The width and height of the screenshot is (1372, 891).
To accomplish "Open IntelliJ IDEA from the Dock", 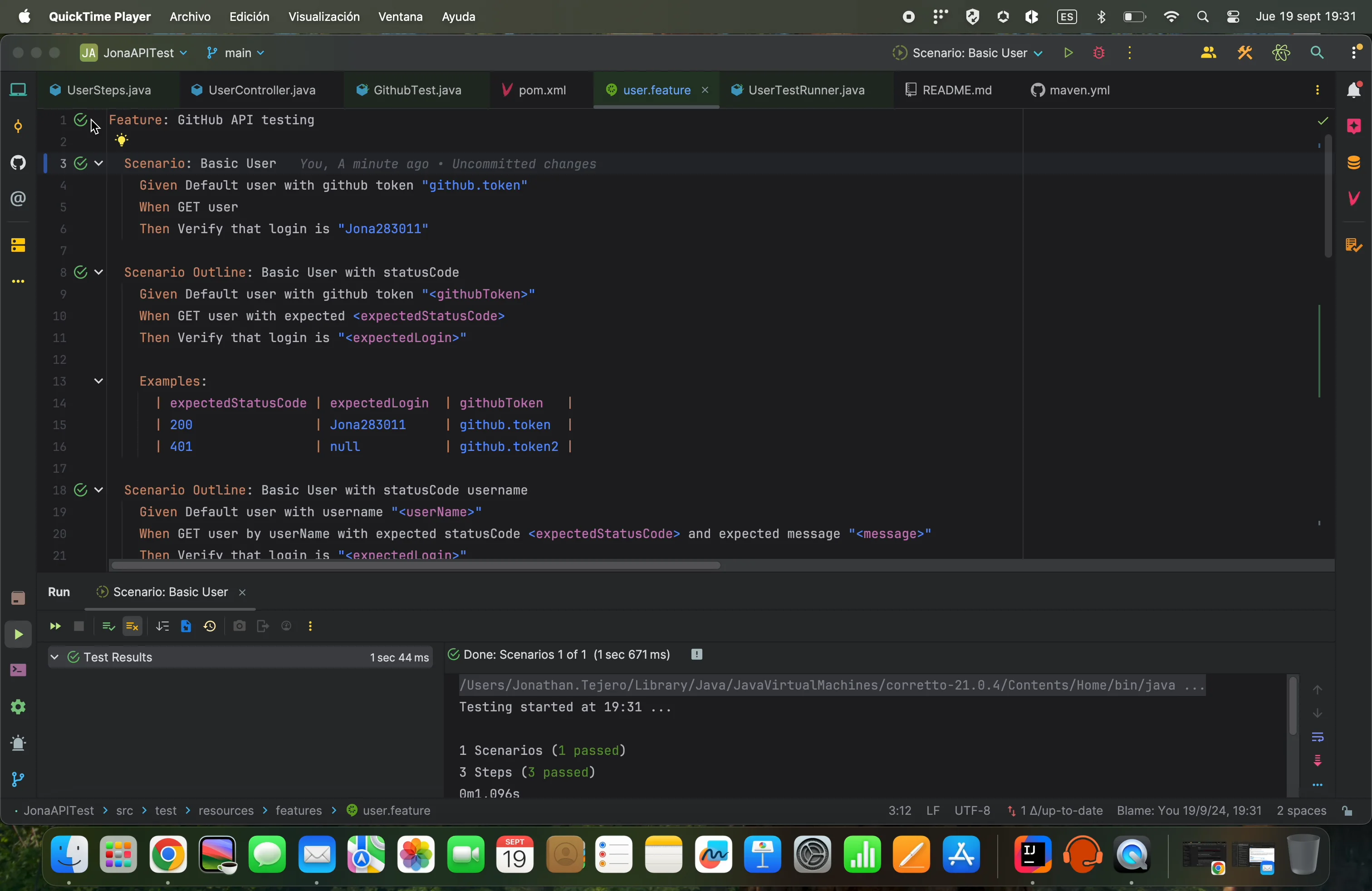I will tap(1032, 855).
